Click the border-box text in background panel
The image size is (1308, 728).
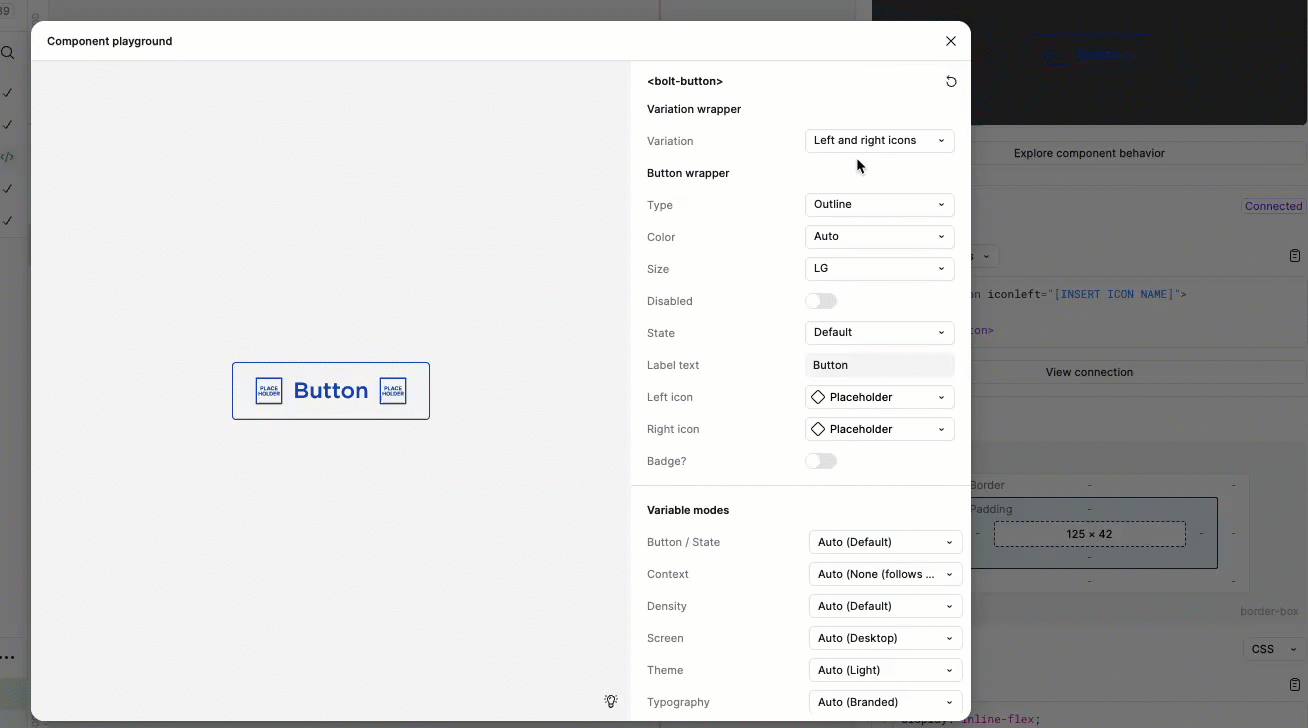pos(1269,611)
